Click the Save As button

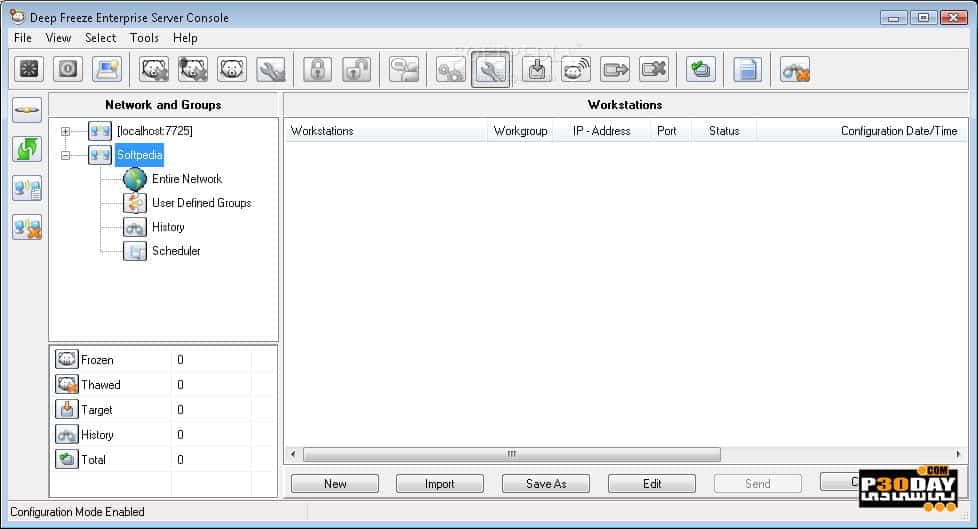click(x=546, y=483)
